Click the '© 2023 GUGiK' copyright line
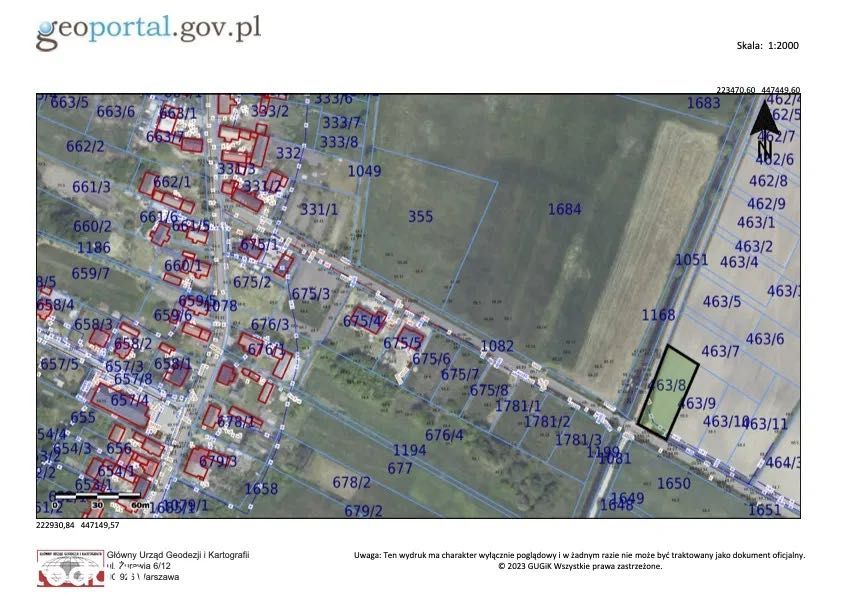The width and height of the screenshot is (842, 595). point(580,565)
